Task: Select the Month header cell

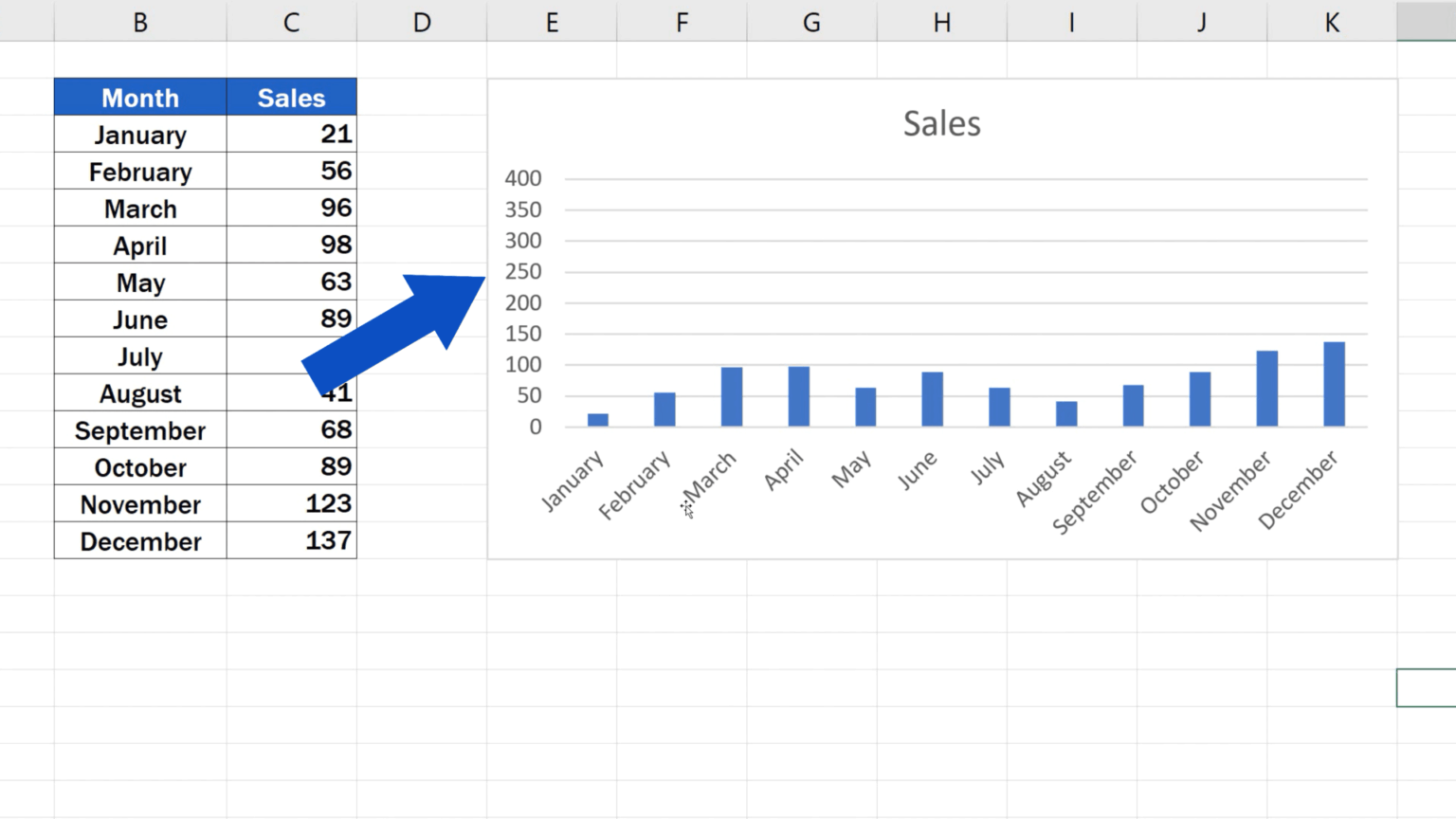Action: coord(139,97)
